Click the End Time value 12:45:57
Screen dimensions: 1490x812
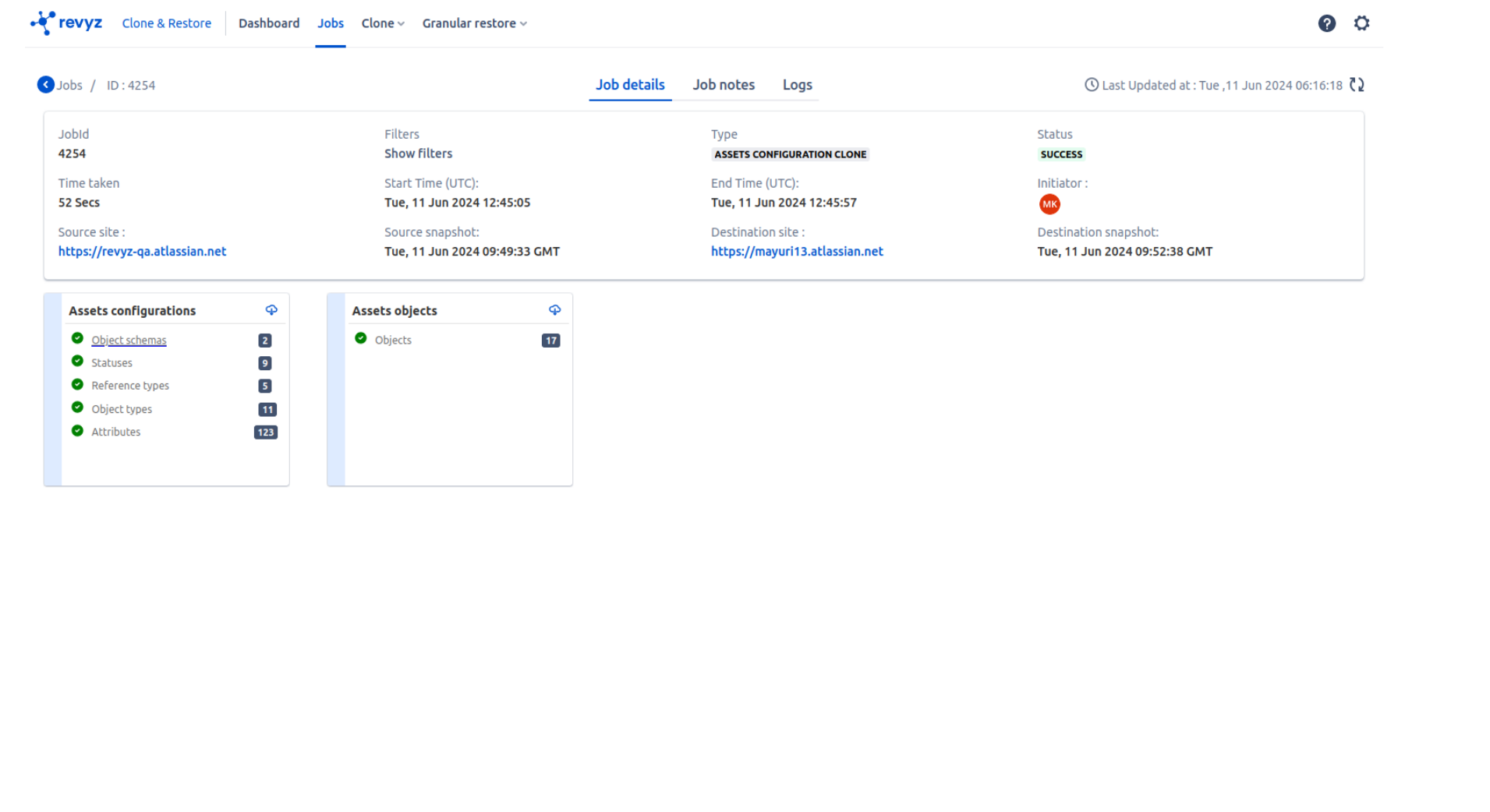coord(784,203)
